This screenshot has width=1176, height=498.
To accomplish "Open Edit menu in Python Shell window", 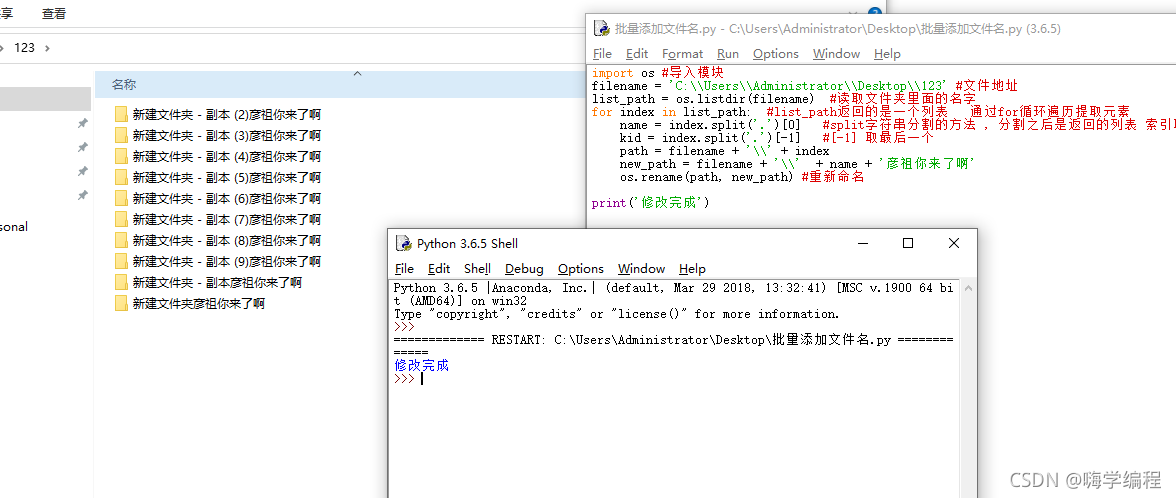I will tap(439, 268).
